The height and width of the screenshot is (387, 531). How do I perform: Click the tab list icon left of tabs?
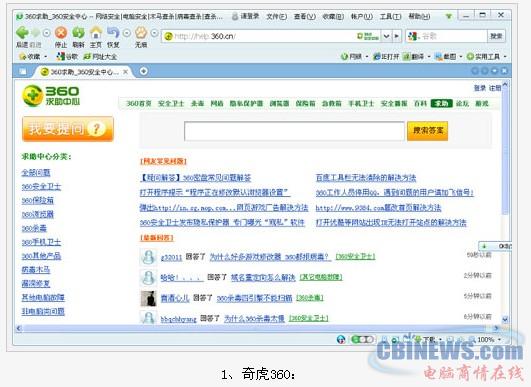[23, 71]
